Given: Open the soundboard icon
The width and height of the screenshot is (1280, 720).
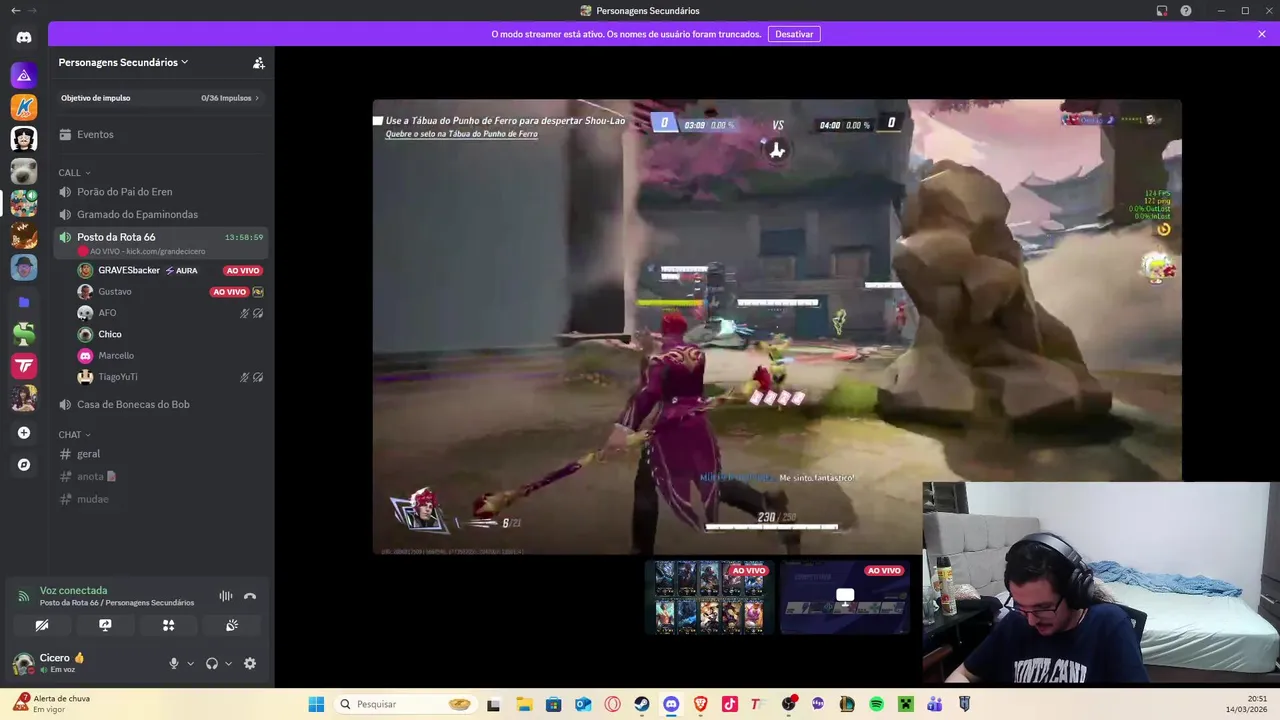Looking at the screenshot, I should [x=232, y=625].
